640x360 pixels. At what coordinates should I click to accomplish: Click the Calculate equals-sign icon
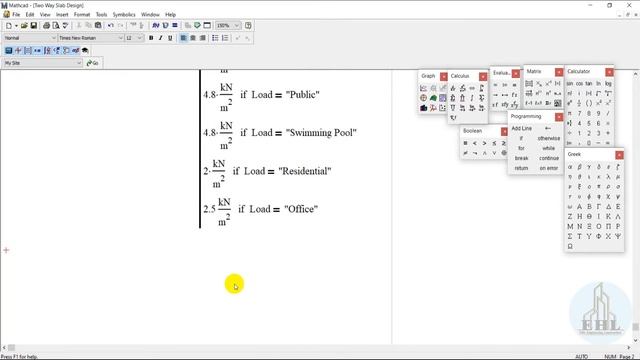click(x=175, y=25)
